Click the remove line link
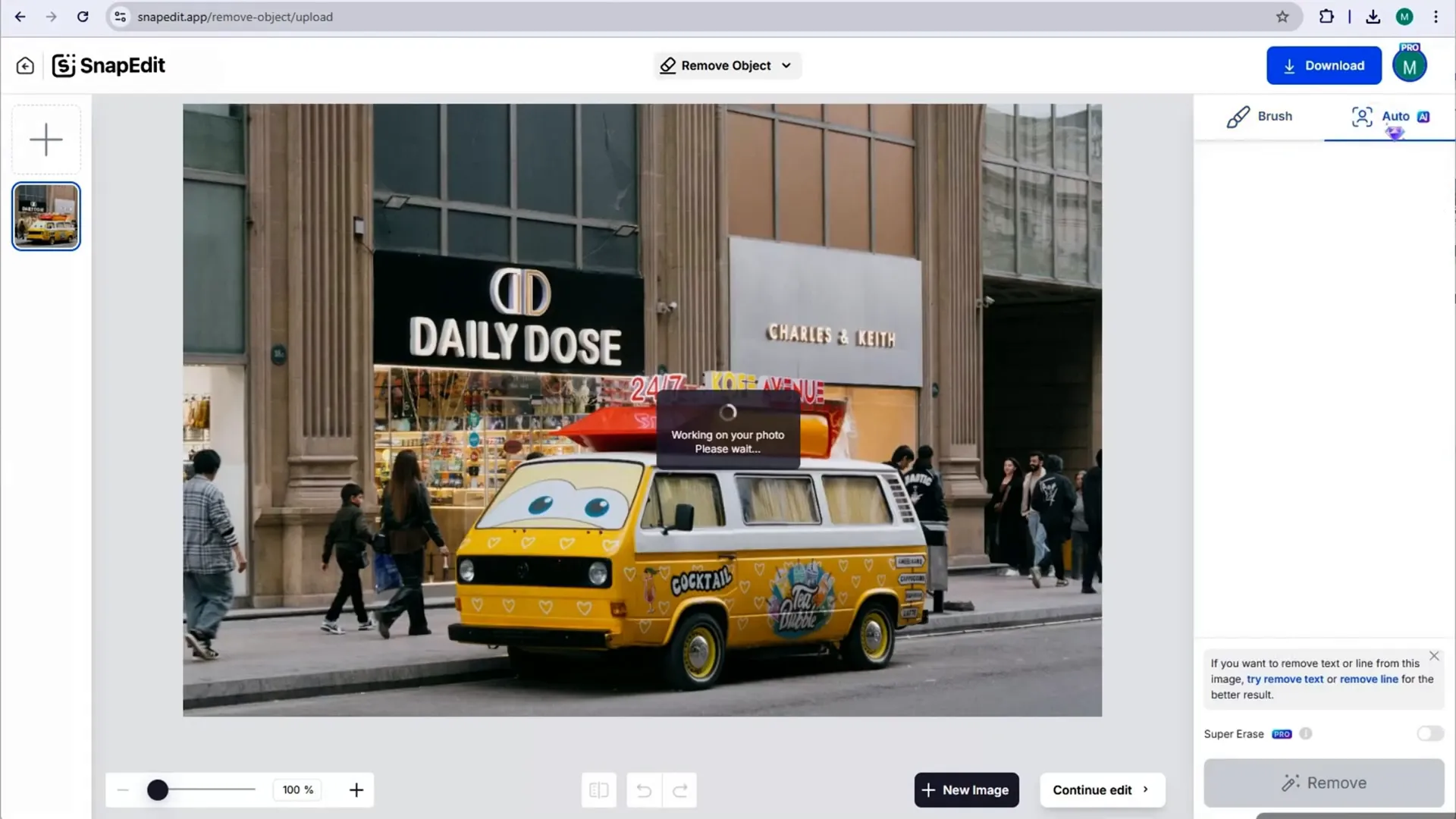Screen dimensions: 1456x819 coord(1370,679)
